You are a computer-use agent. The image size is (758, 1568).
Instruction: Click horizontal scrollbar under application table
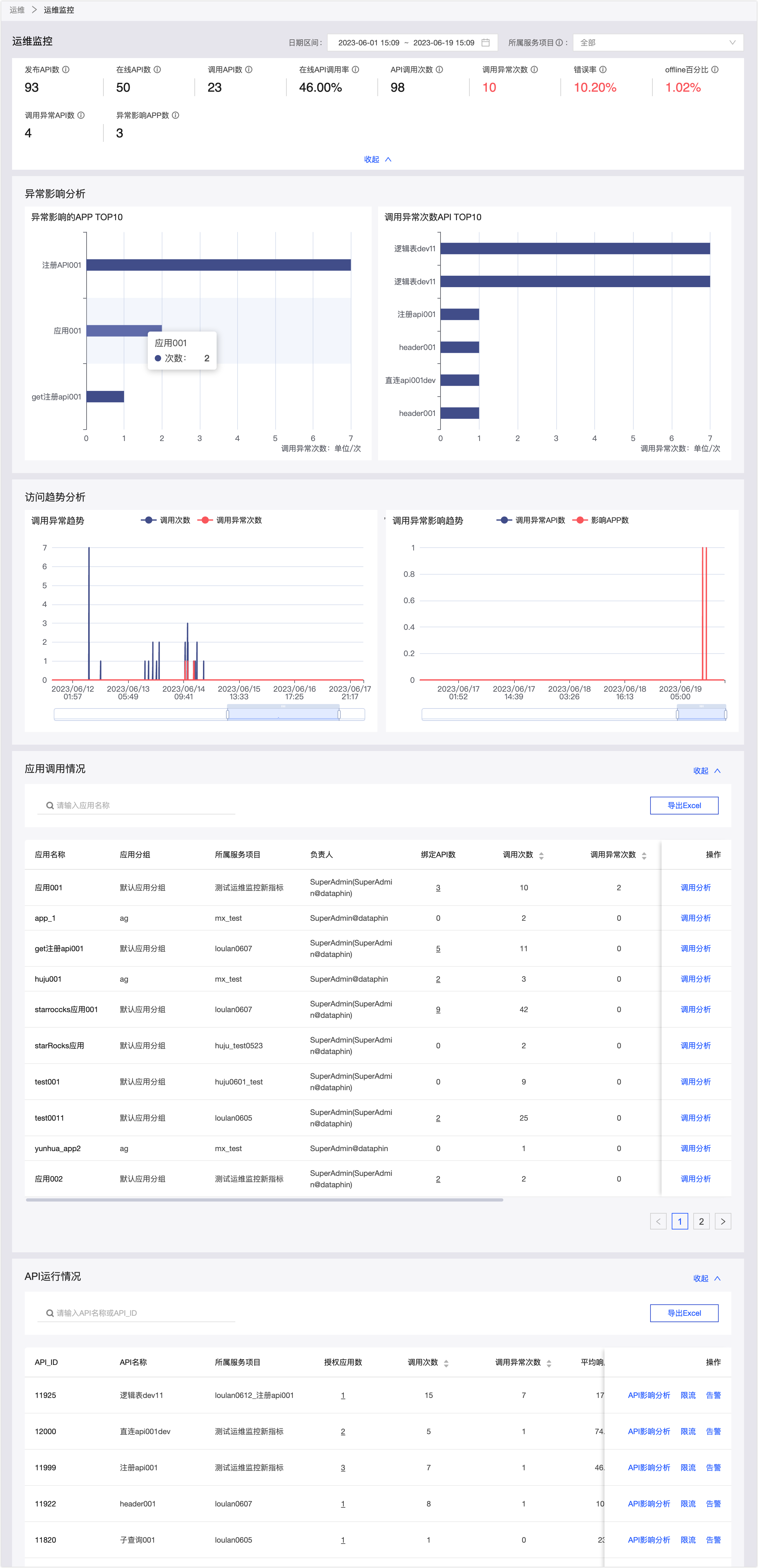(x=265, y=1200)
